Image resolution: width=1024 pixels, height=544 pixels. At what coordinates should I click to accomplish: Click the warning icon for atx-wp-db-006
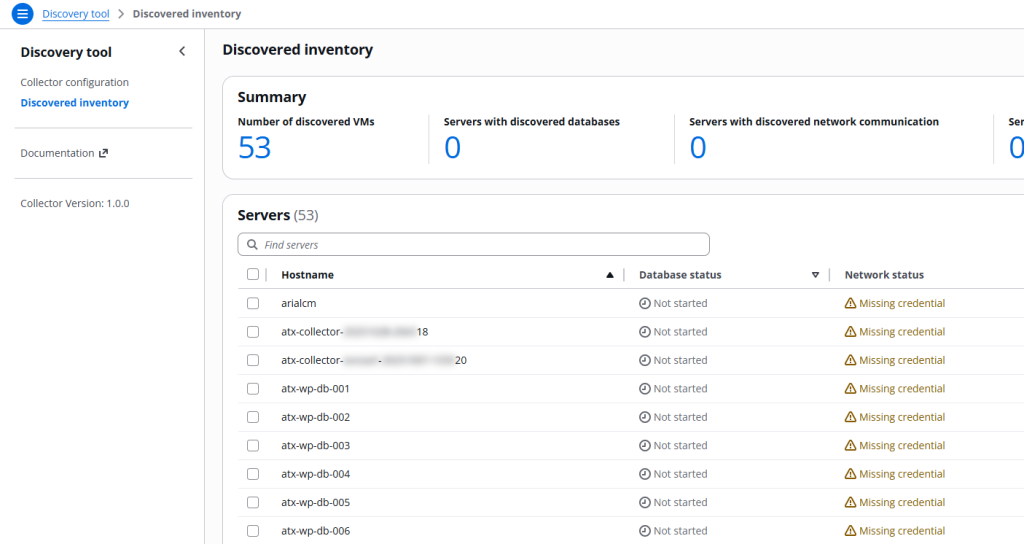coord(850,531)
